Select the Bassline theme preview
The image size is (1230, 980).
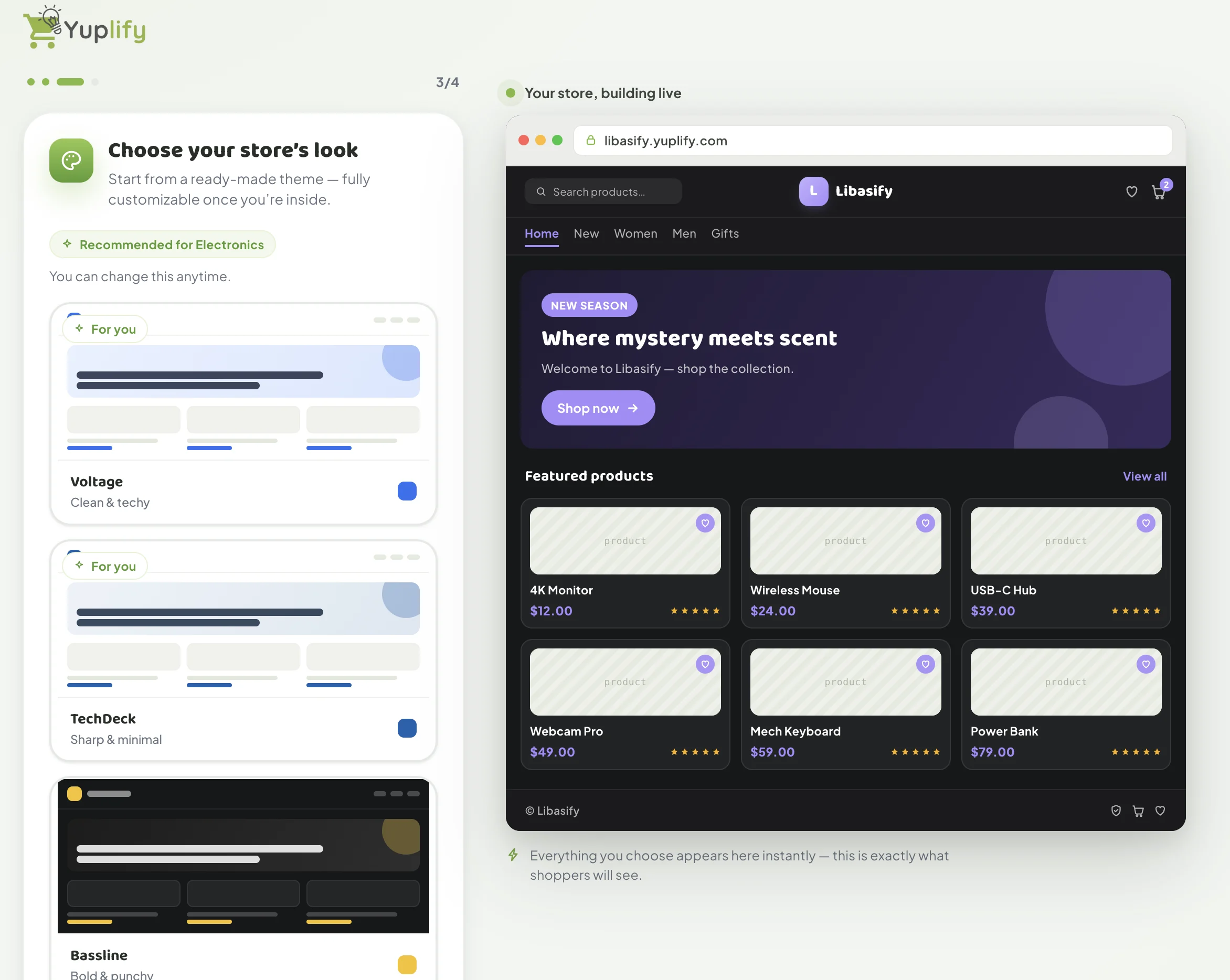pyautogui.click(x=243, y=856)
